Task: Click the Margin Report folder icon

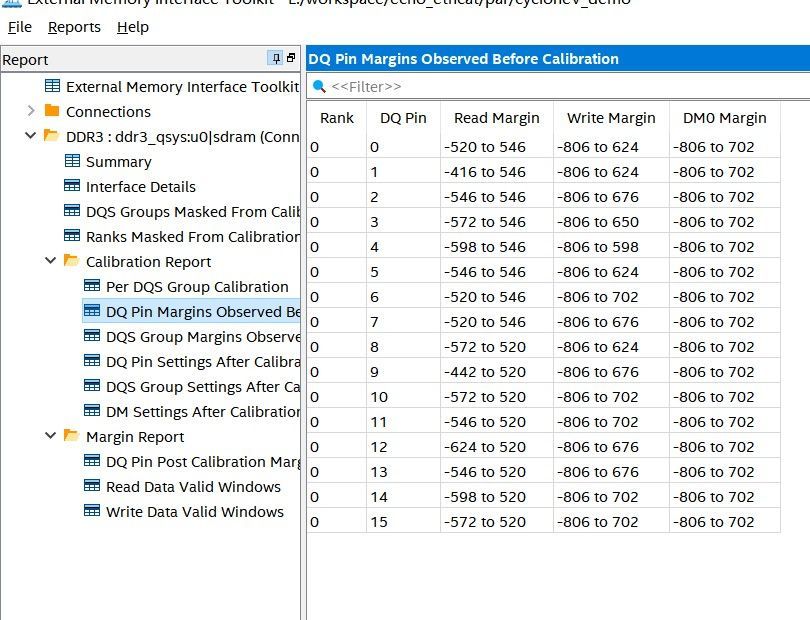Action: coord(72,436)
